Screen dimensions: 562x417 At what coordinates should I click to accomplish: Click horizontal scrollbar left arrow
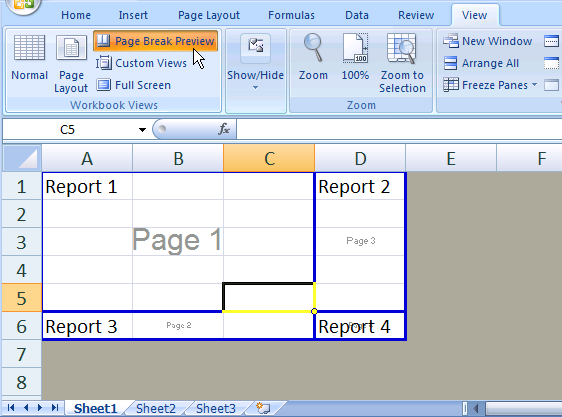point(476,408)
